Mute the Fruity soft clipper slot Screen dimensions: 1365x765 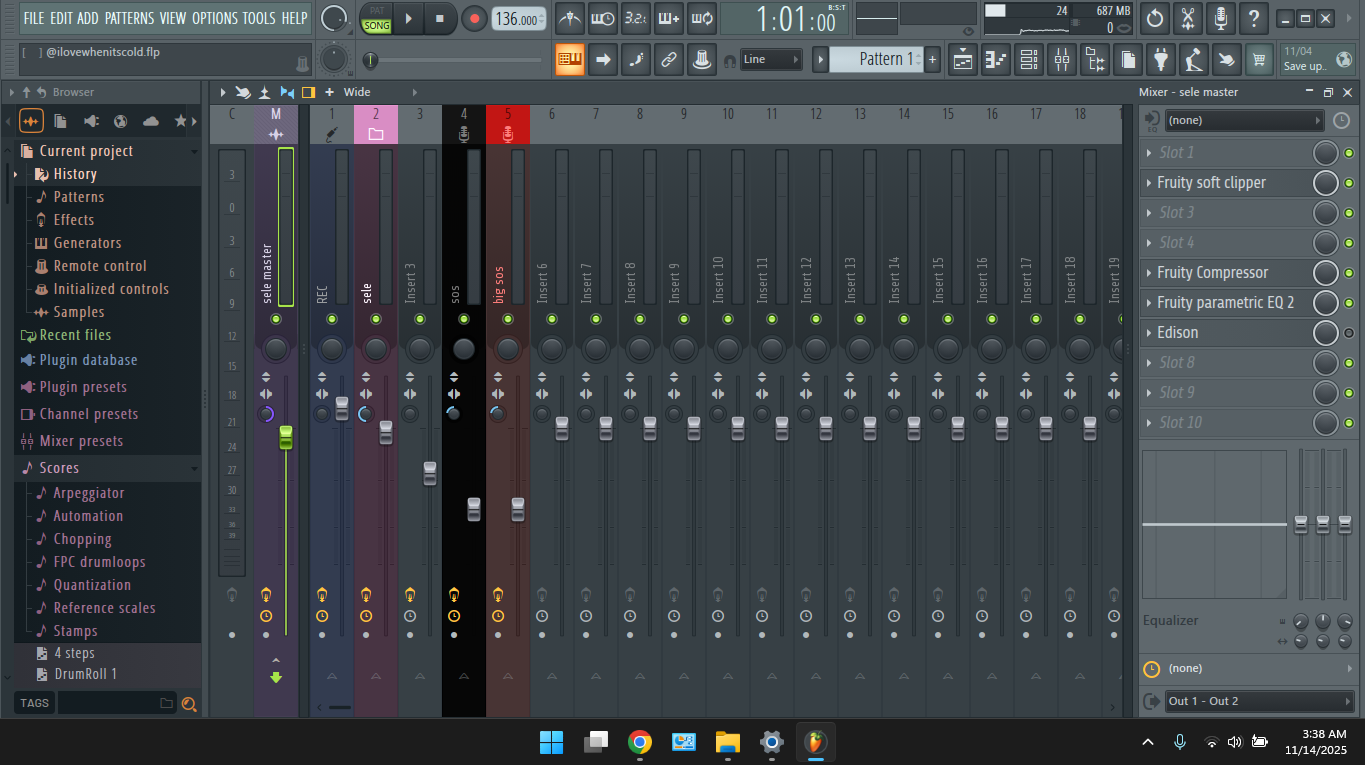[1349, 183]
